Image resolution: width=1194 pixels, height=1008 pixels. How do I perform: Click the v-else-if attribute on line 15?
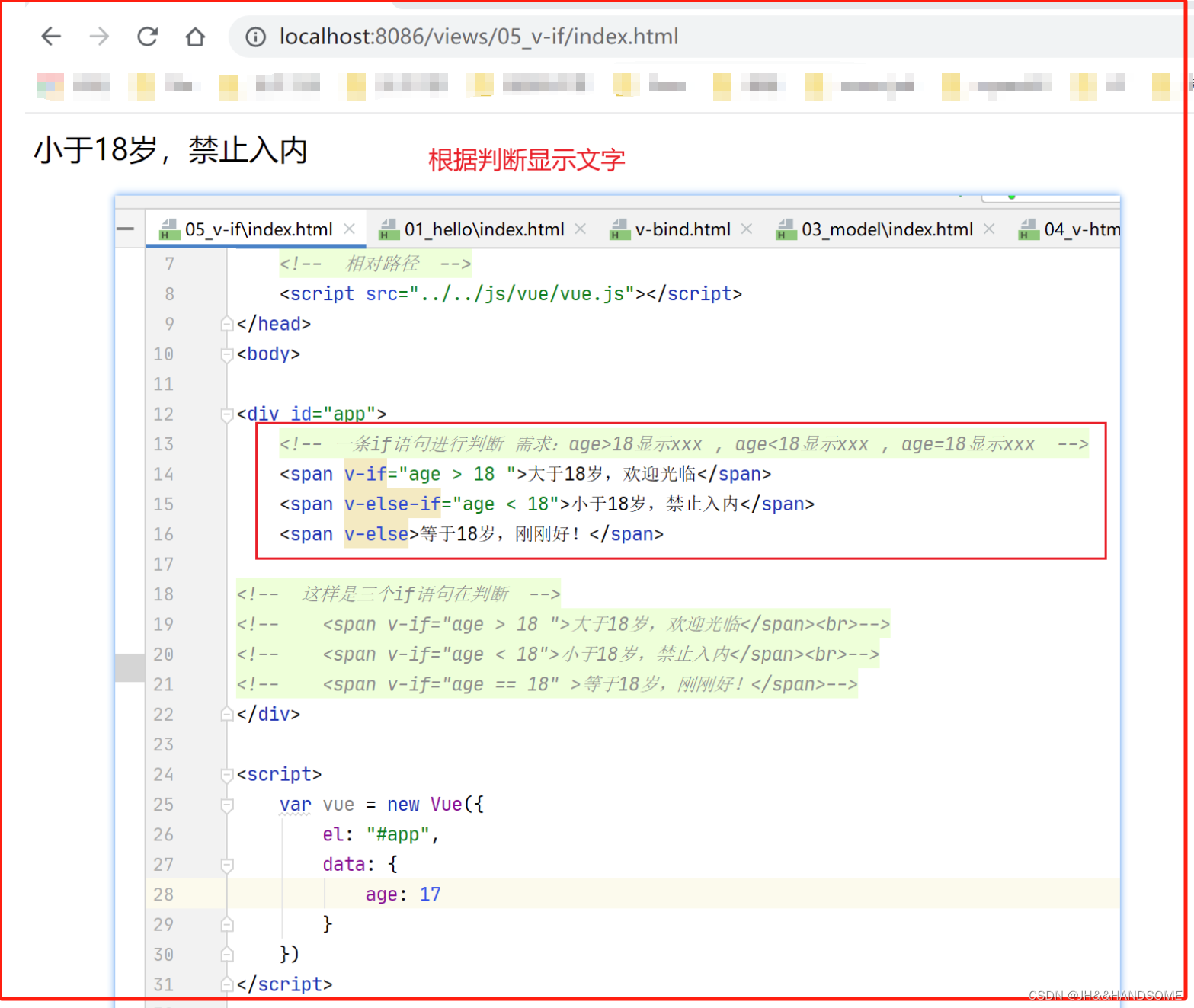[392, 504]
